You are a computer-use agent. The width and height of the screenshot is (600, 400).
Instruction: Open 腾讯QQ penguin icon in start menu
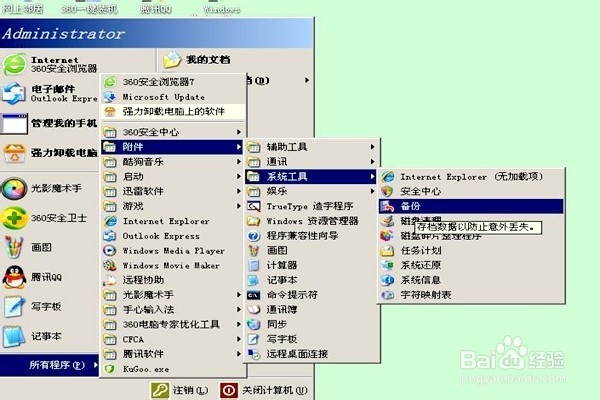pyautogui.click(x=15, y=277)
